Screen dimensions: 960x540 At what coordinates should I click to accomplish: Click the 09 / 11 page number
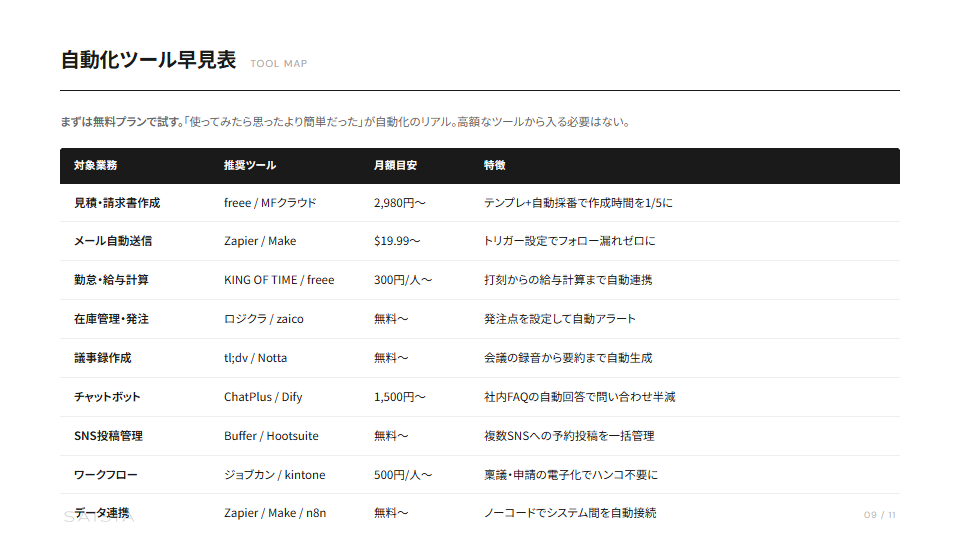pyautogui.click(x=880, y=515)
